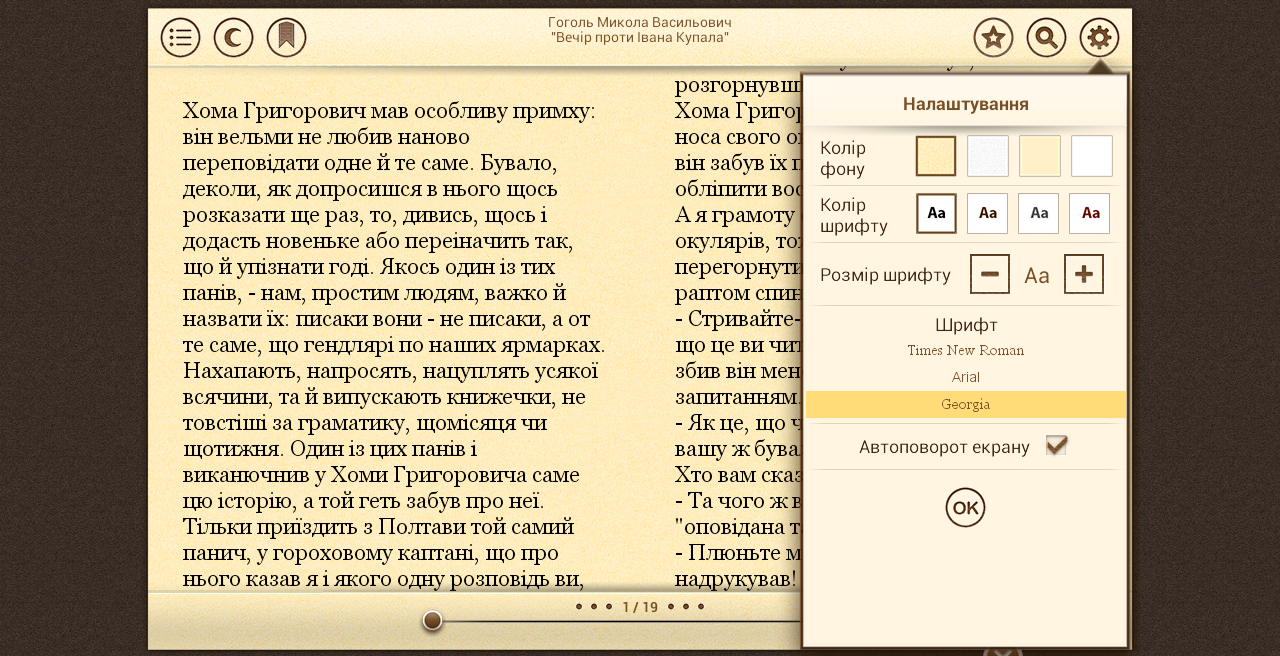Select the dark gray font color option
The width and height of the screenshot is (1280, 656).
coord(1038,213)
